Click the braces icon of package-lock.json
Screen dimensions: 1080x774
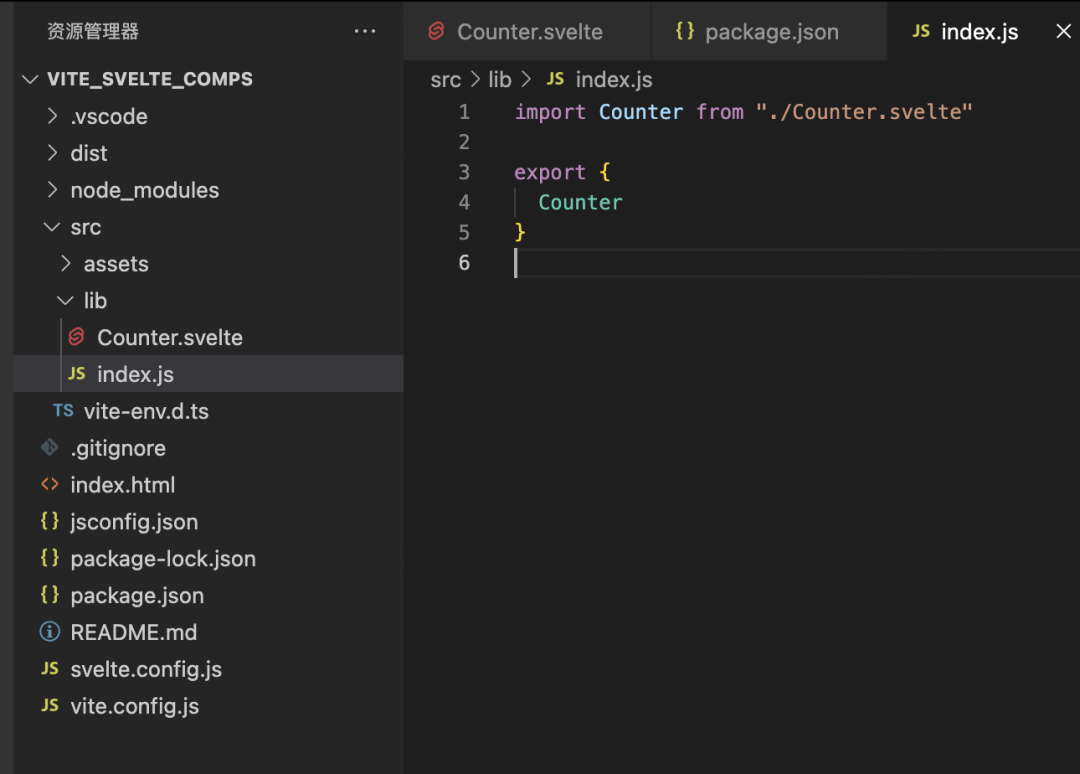[50, 558]
